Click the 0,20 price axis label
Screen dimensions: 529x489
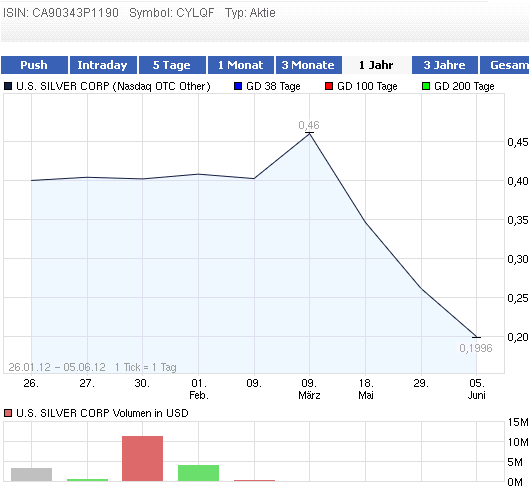tap(518, 337)
